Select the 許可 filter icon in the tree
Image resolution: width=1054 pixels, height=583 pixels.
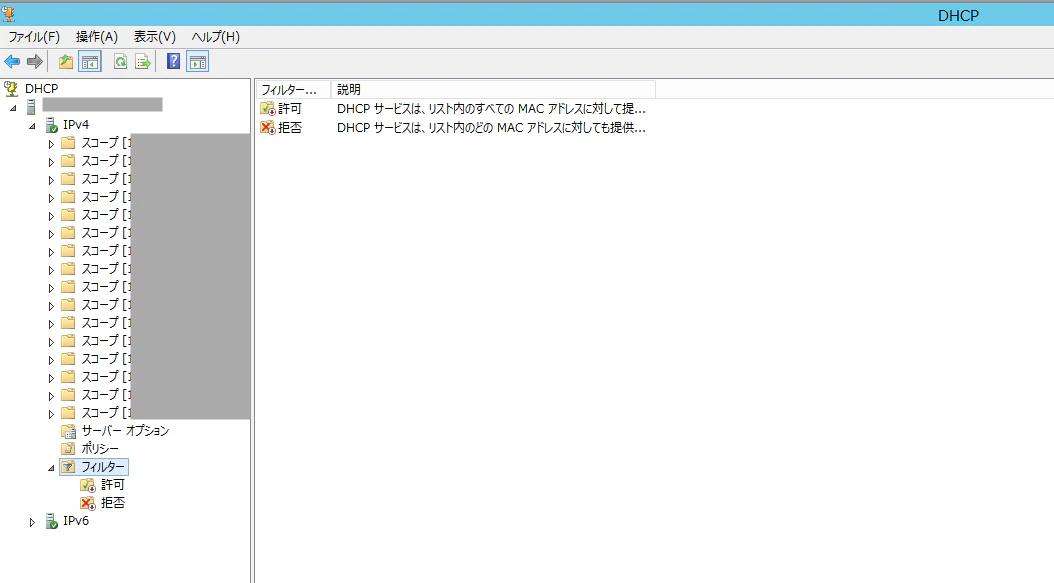pos(87,485)
